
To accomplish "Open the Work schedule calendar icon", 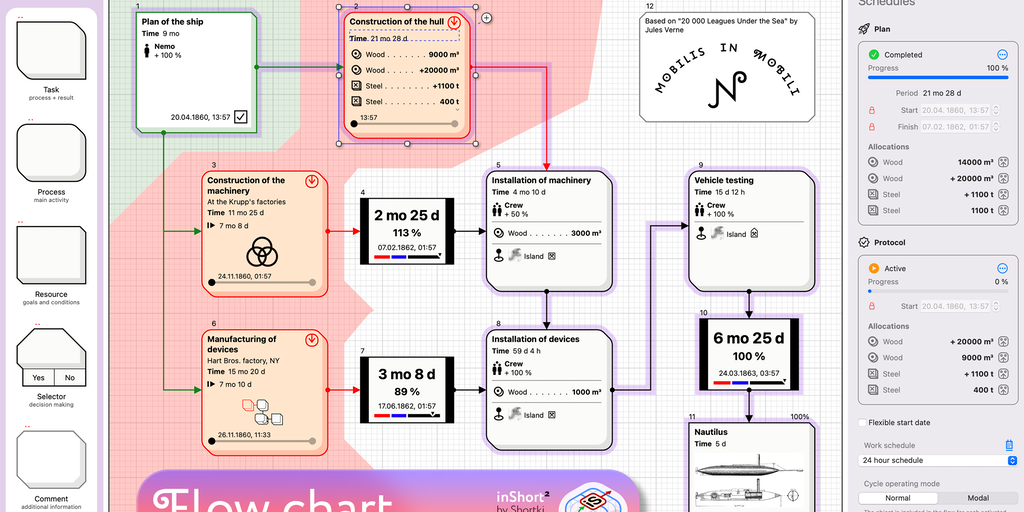I will pos(1009,445).
